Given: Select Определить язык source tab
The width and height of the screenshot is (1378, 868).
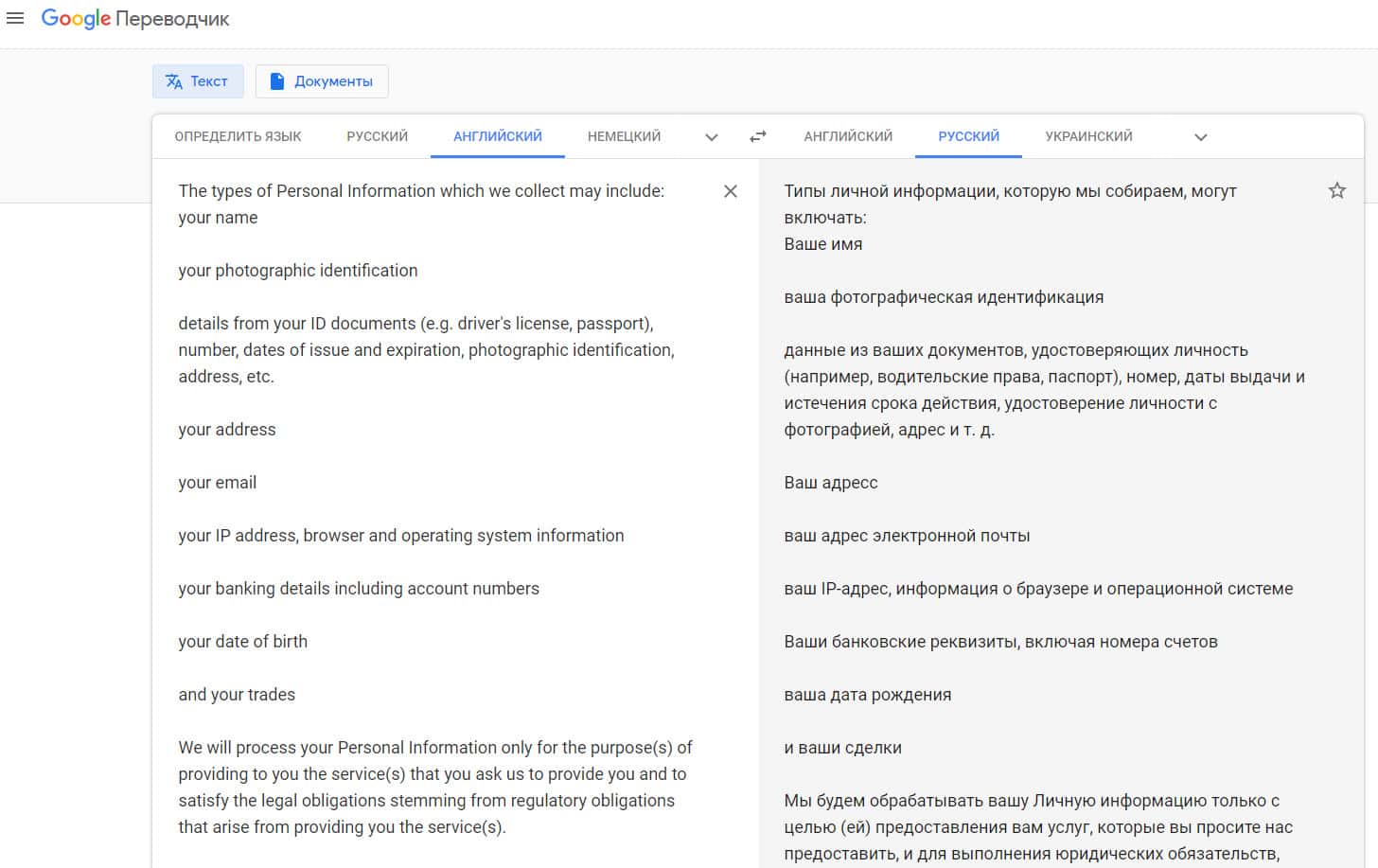Looking at the screenshot, I should [238, 136].
